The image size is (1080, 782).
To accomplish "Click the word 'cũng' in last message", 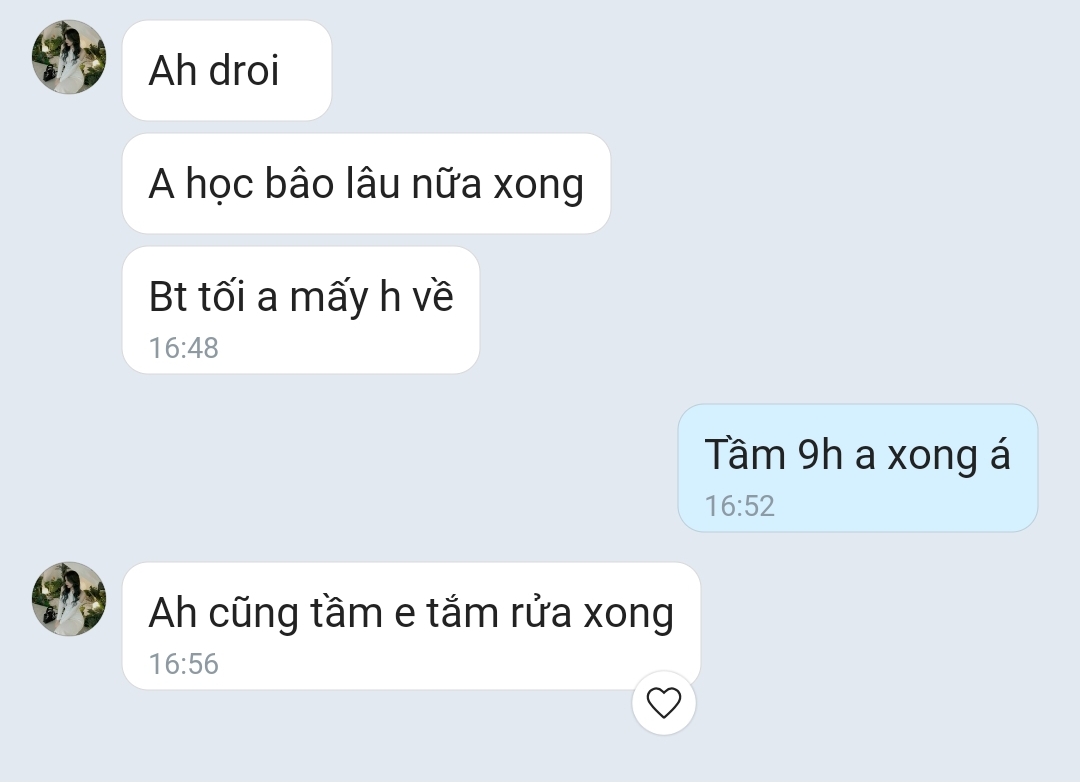I will [x=253, y=613].
